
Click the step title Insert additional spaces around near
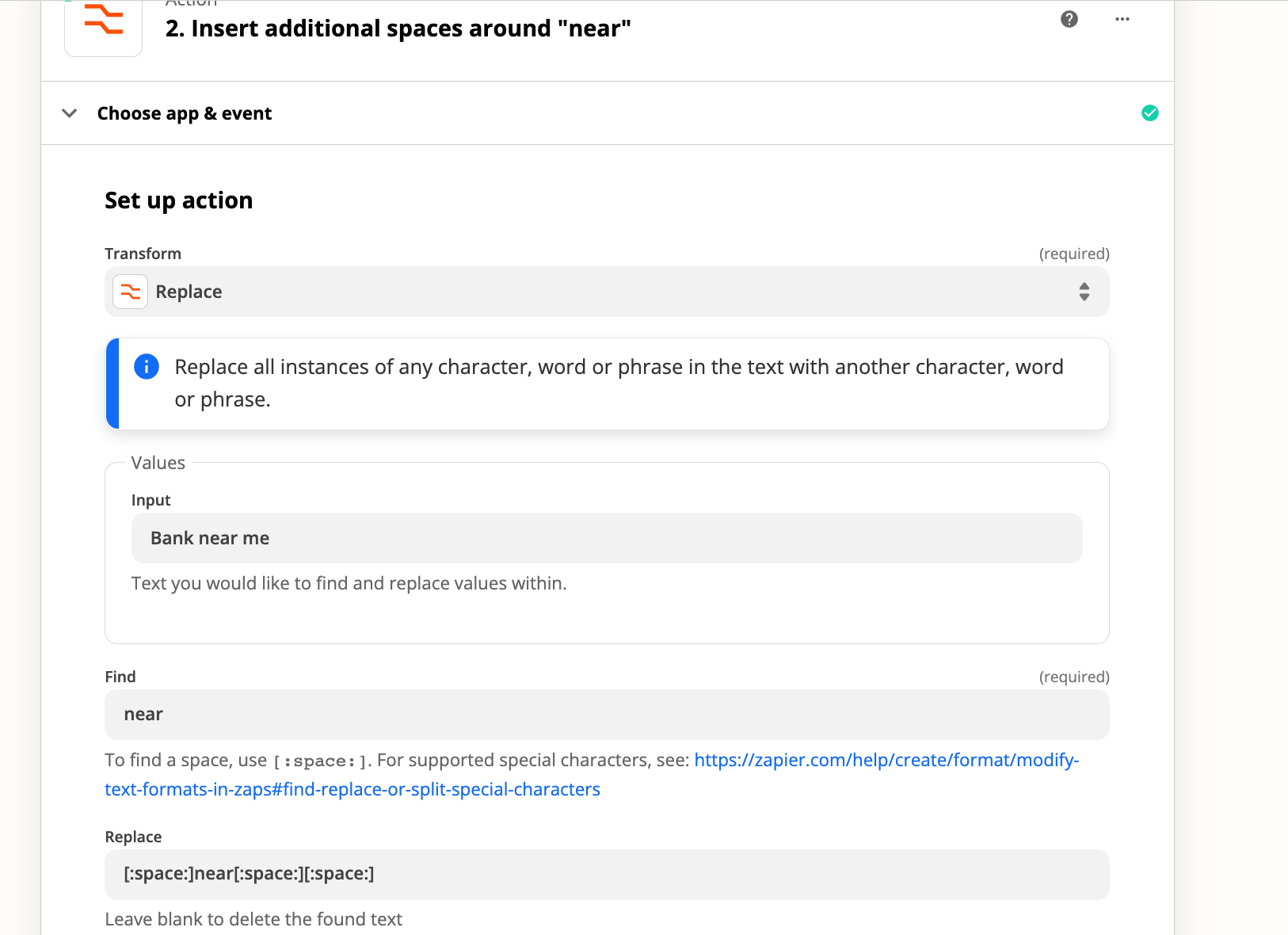[x=398, y=29]
